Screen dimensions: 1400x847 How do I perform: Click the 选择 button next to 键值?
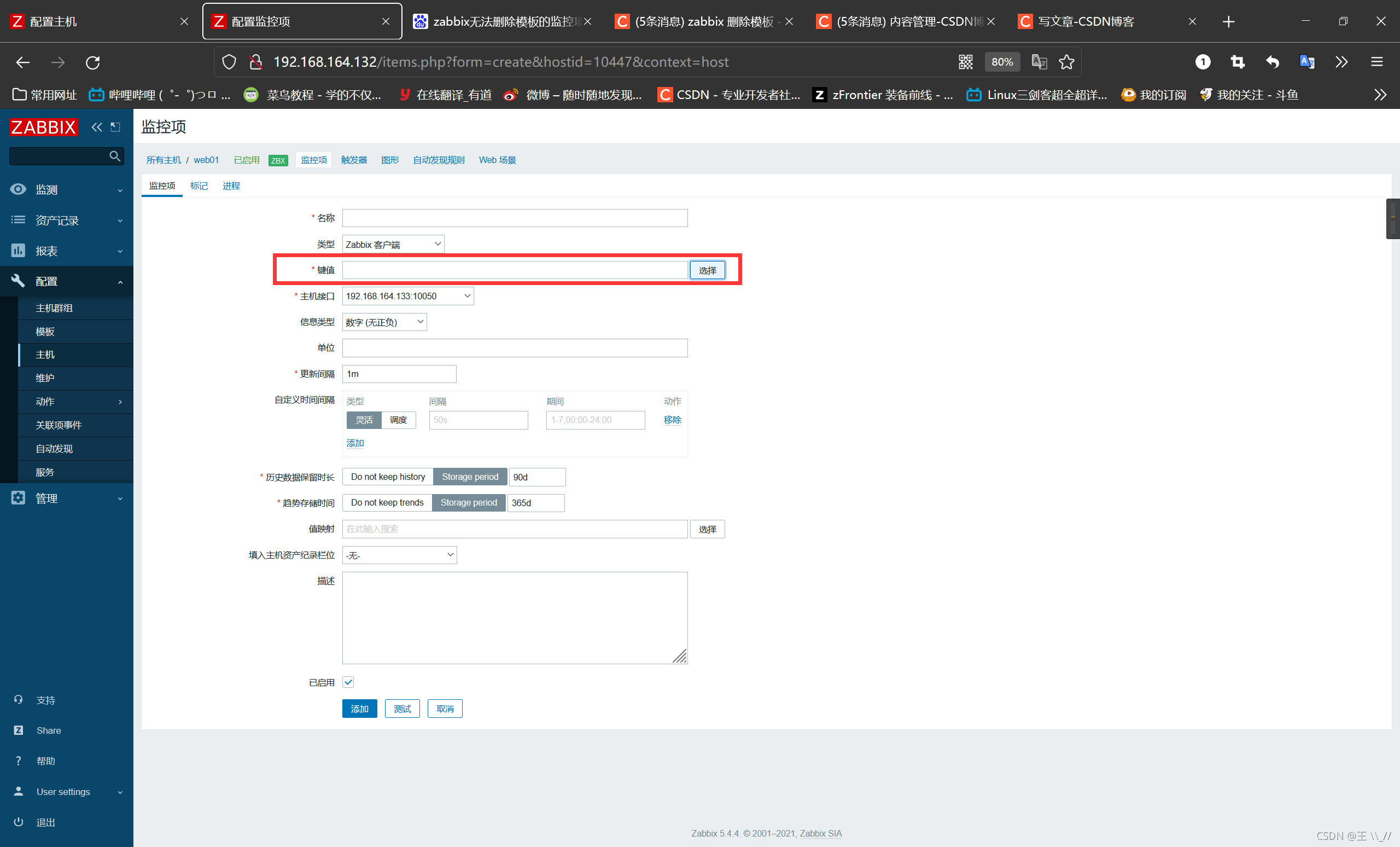point(707,271)
